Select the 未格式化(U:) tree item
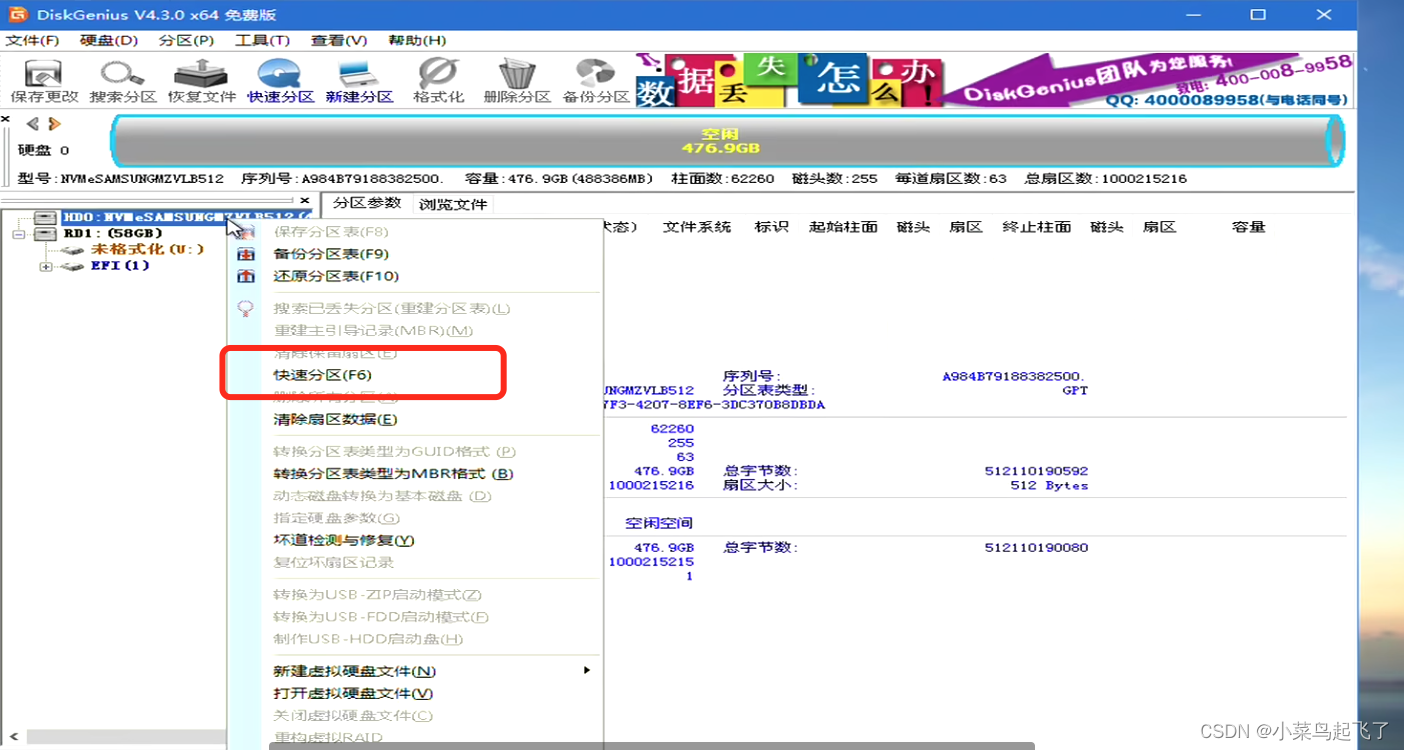 tap(148, 249)
